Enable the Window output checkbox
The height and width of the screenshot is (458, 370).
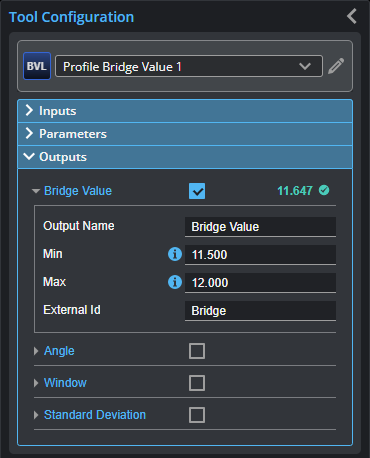click(x=197, y=383)
